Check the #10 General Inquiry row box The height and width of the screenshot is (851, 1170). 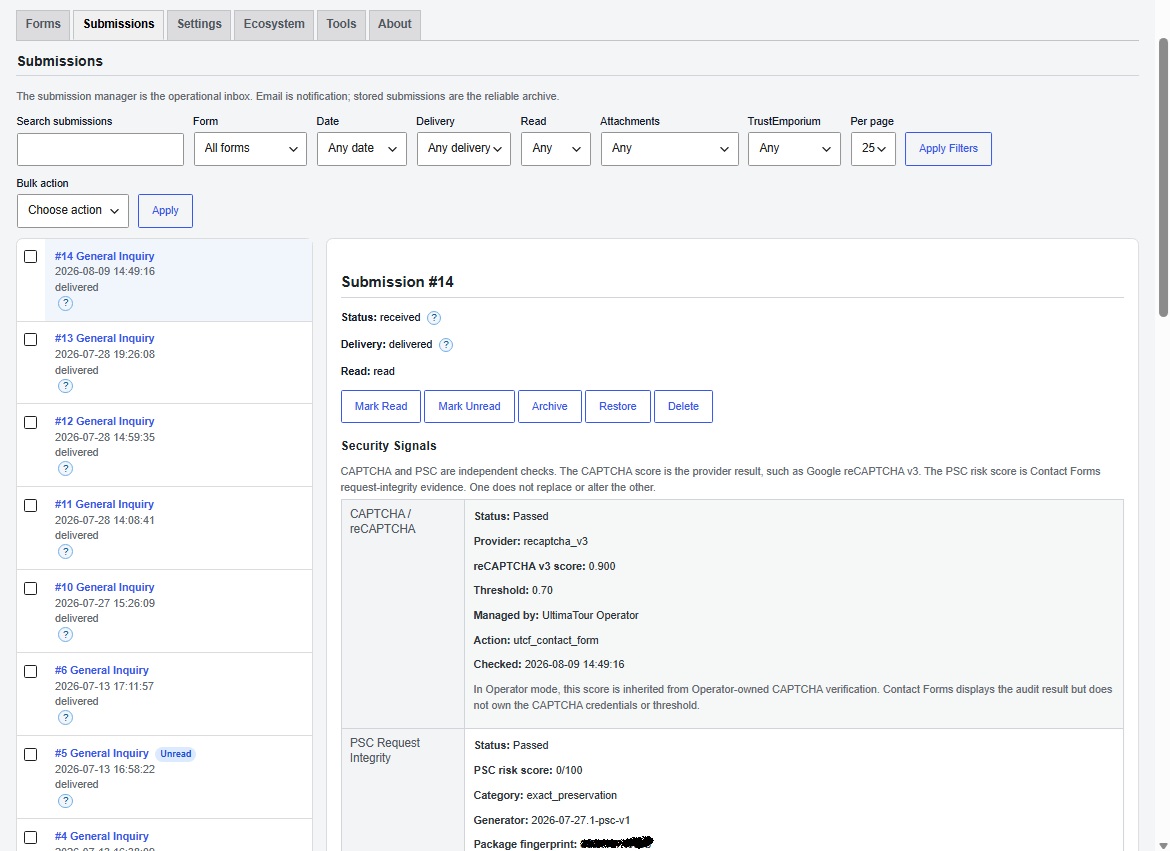point(31,588)
